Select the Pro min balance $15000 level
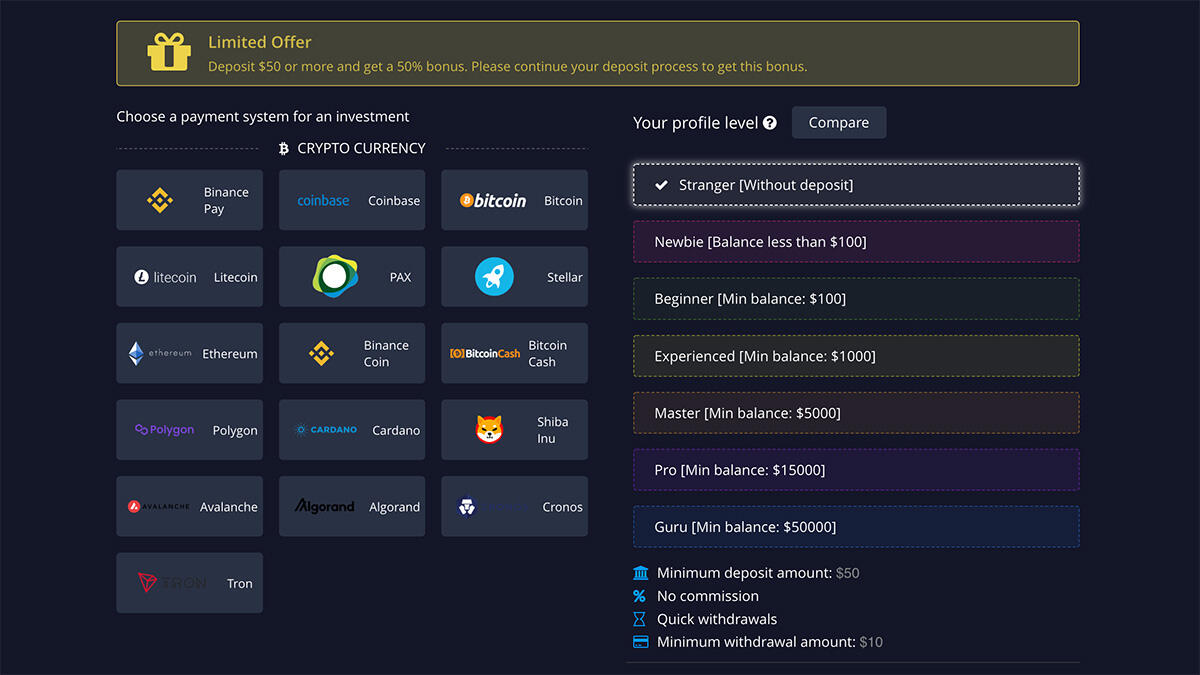This screenshot has width=1200, height=675. (x=856, y=470)
